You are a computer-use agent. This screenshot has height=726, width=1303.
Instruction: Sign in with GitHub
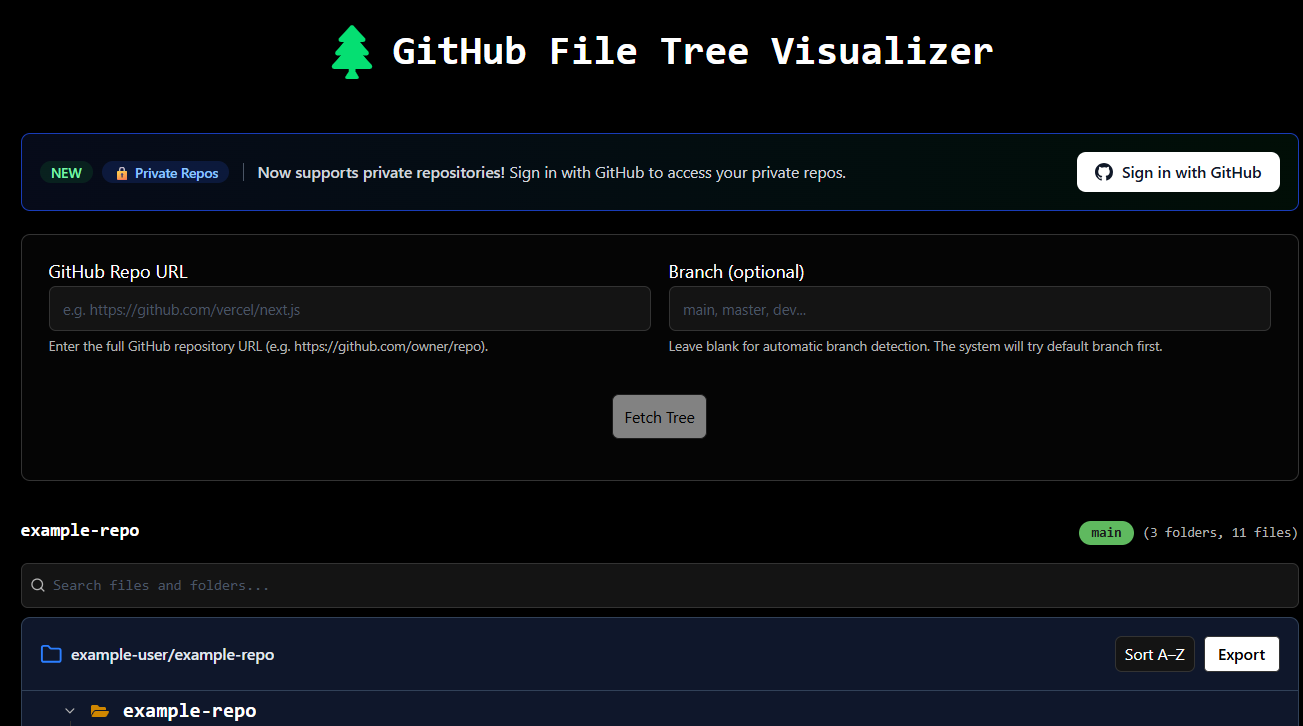pos(1178,172)
